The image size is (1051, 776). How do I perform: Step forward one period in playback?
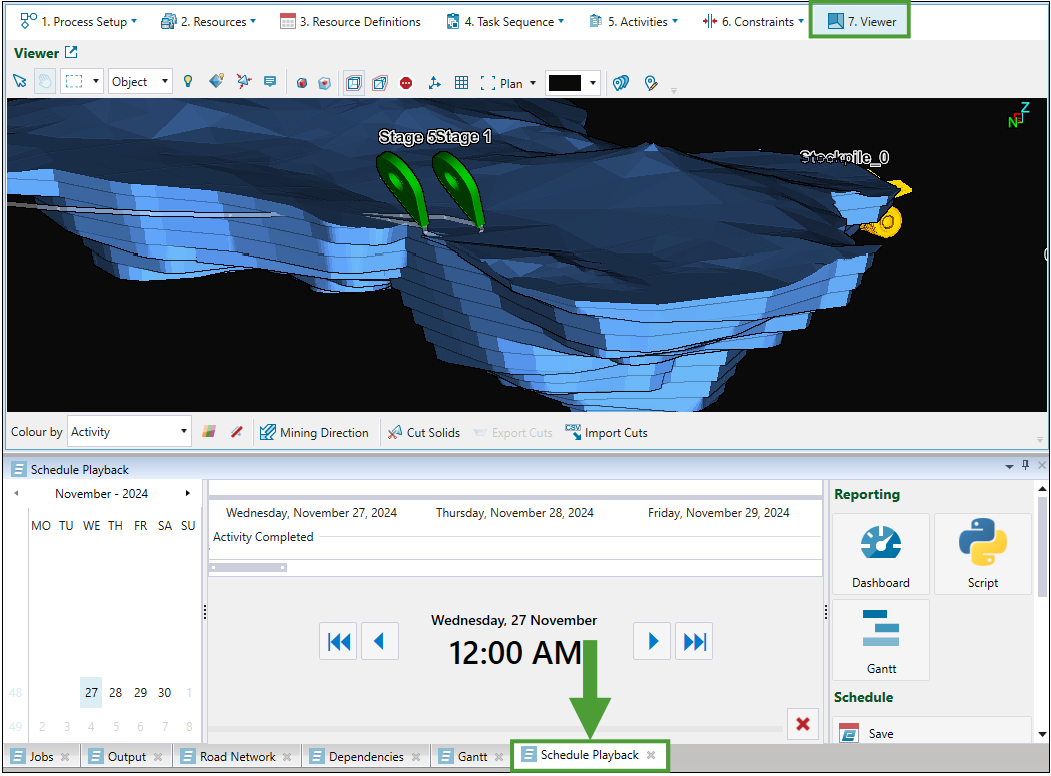tap(652, 641)
